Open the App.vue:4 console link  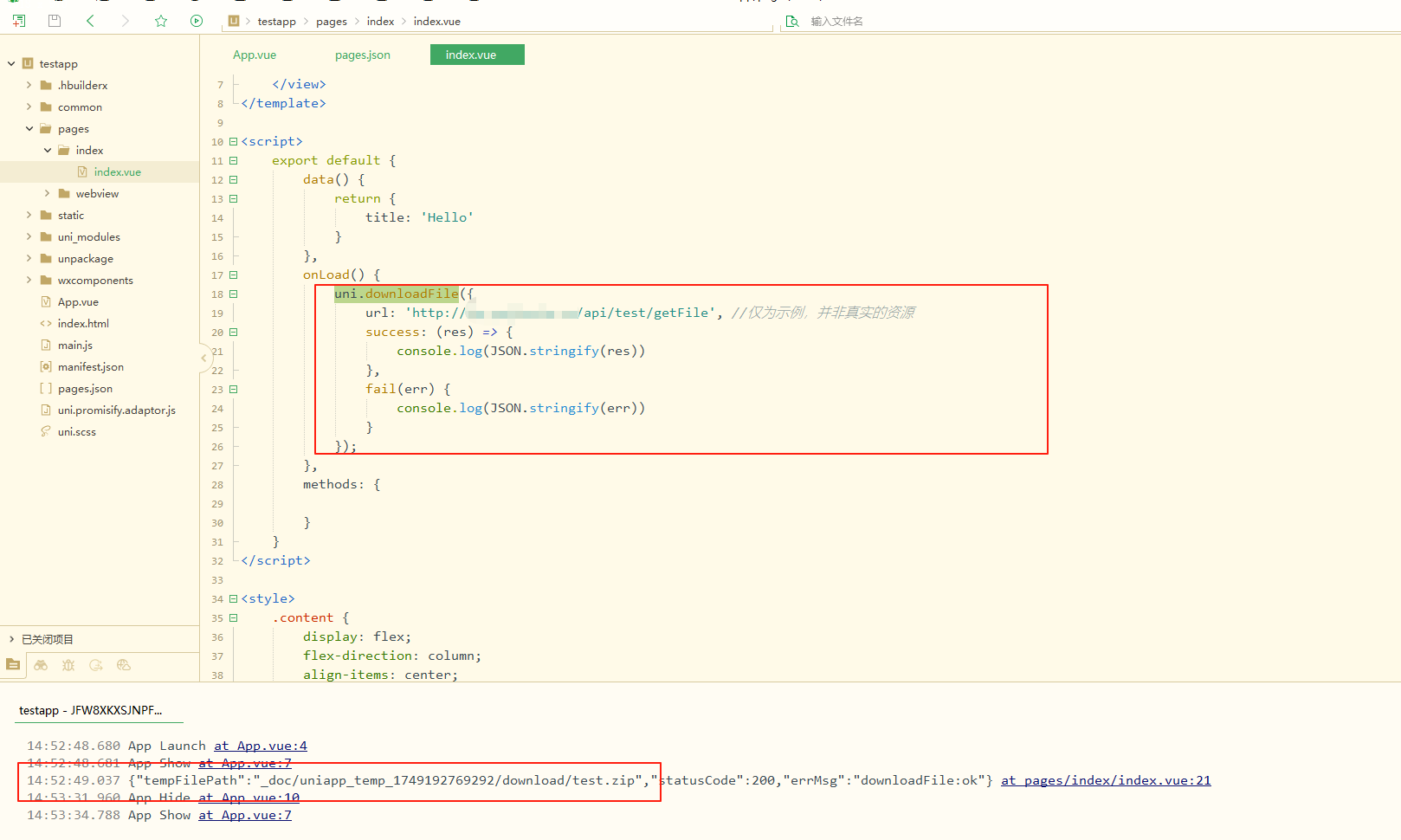261,746
